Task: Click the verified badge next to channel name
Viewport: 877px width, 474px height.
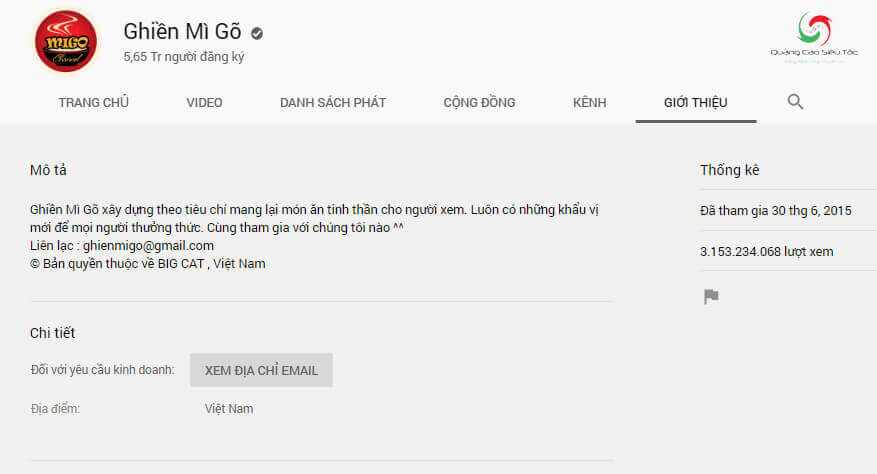Action: 258,32
